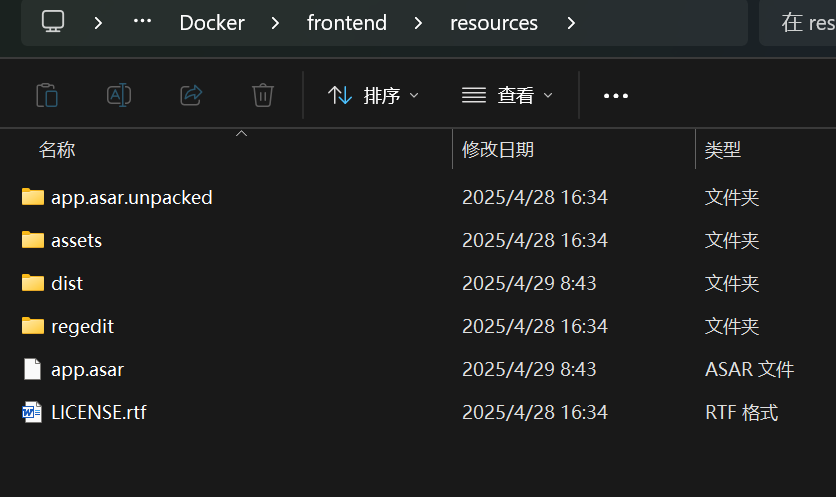Click the paste clipboard icon
Image resolution: width=836 pixels, height=497 pixels.
pyautogui.click(x=47, y=95)
